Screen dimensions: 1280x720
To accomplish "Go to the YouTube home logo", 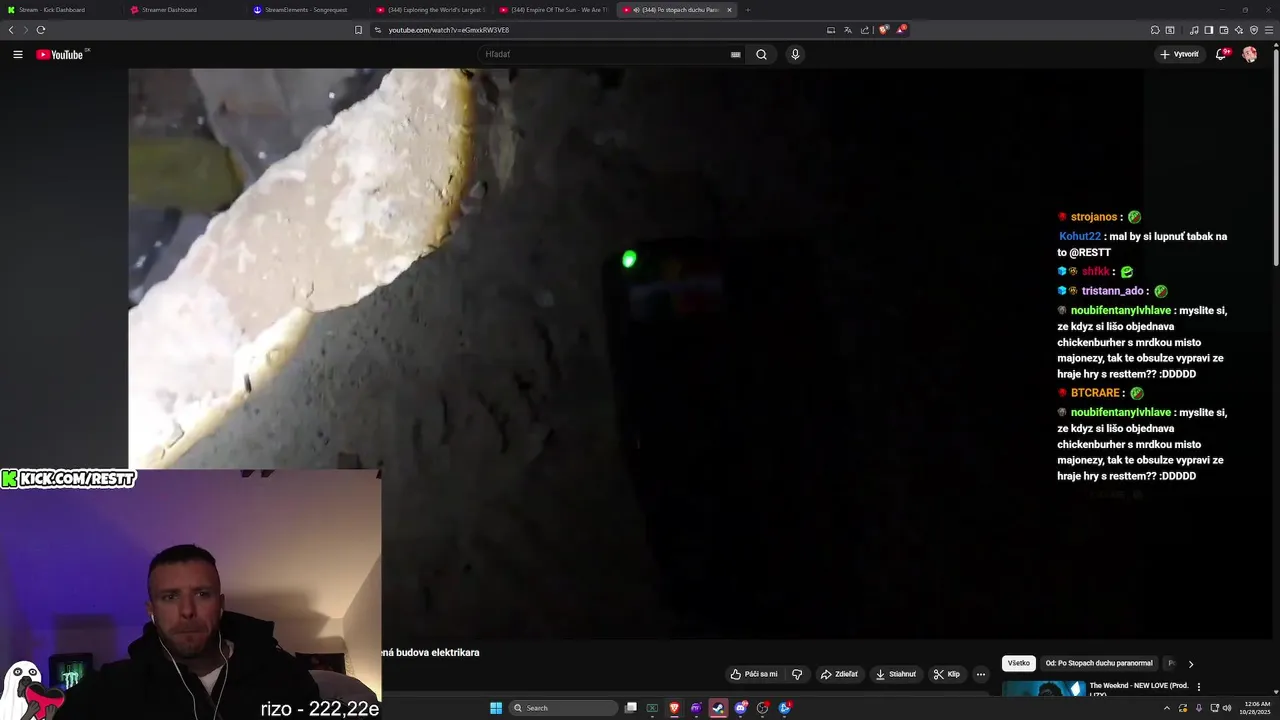I will coord(60,54).
